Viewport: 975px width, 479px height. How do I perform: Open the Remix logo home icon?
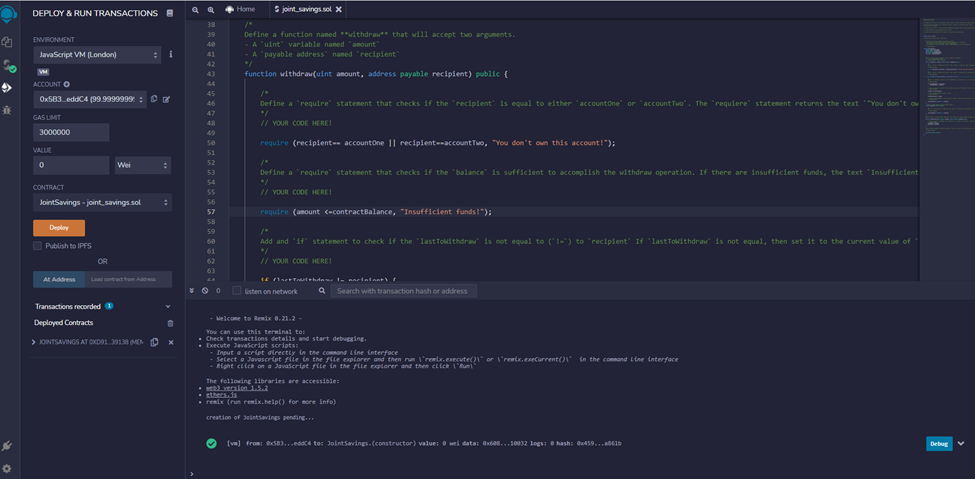[9, 14]
